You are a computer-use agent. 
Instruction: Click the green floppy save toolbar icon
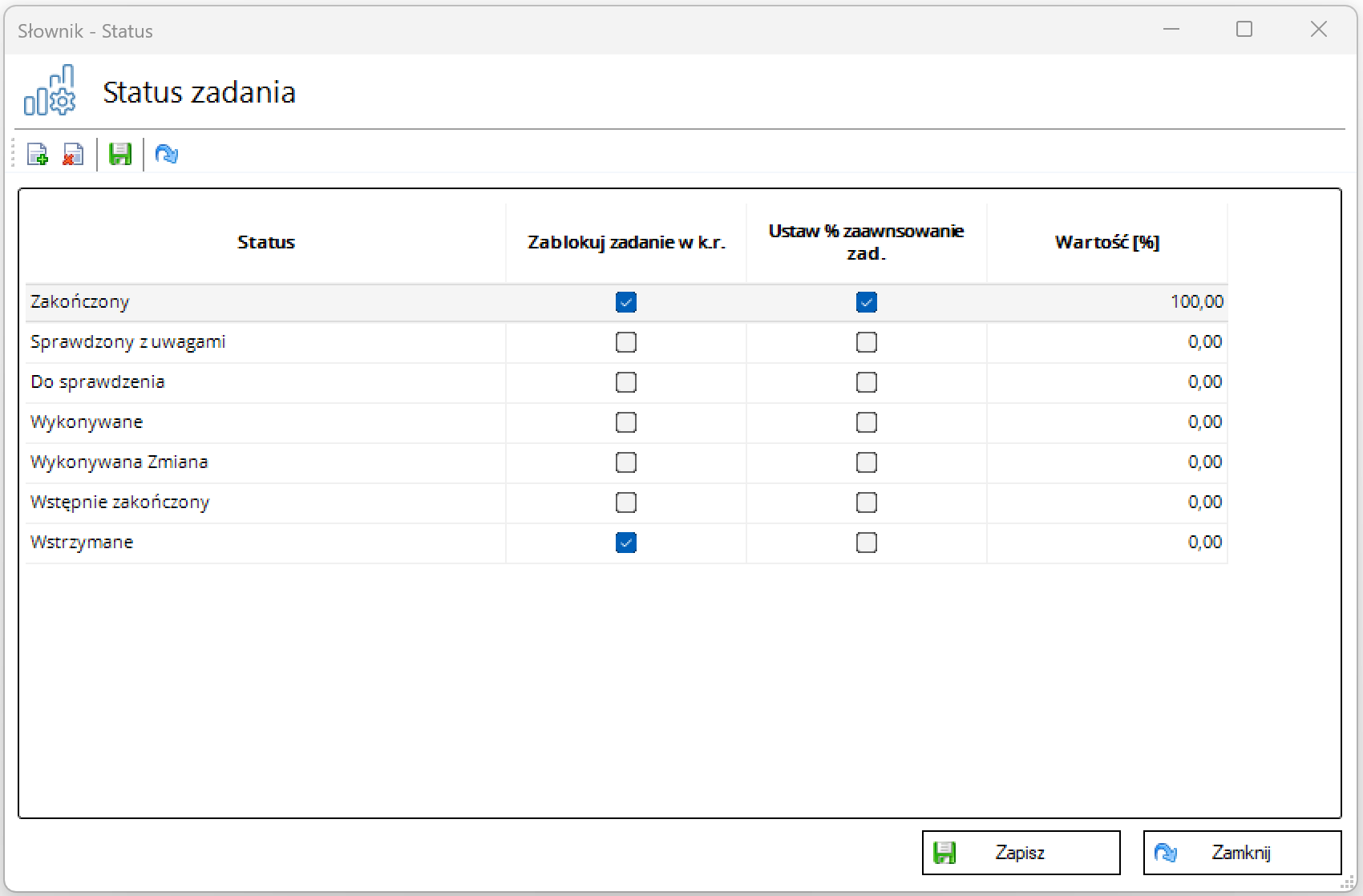(x=120, y=154)
